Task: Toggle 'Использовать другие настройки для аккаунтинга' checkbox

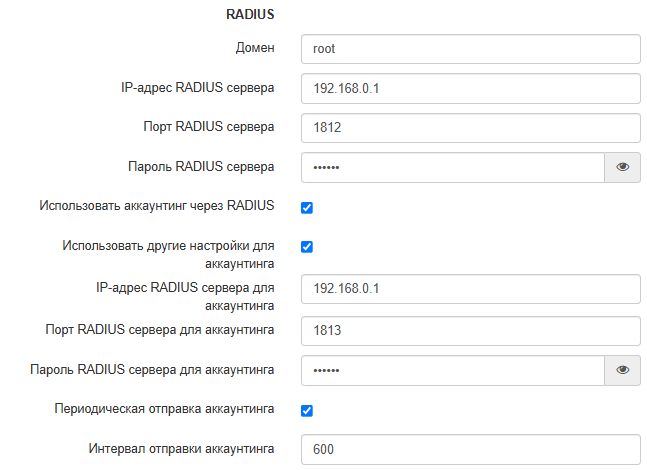Action: [x=307, y=247]
